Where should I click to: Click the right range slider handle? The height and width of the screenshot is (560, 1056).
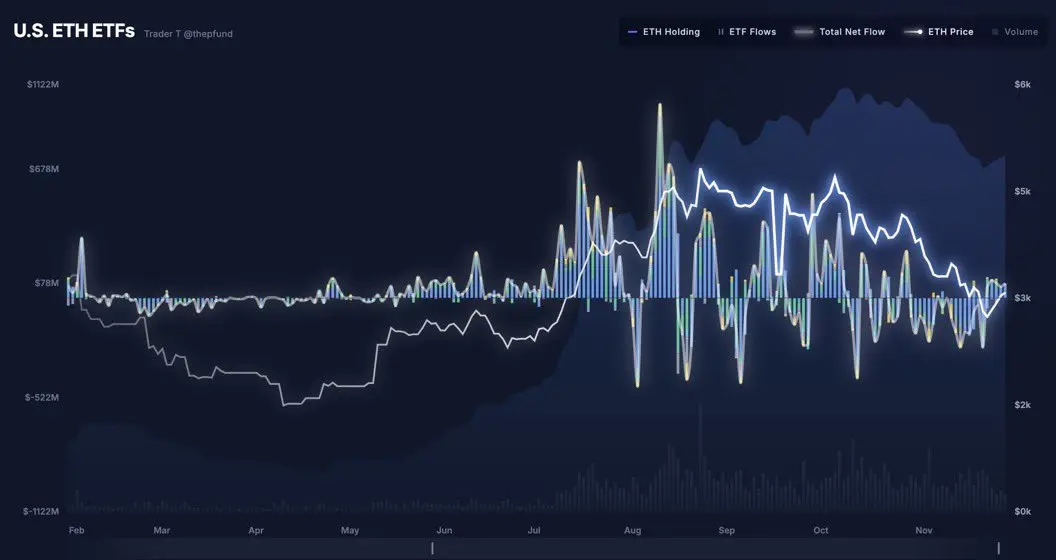999,548
